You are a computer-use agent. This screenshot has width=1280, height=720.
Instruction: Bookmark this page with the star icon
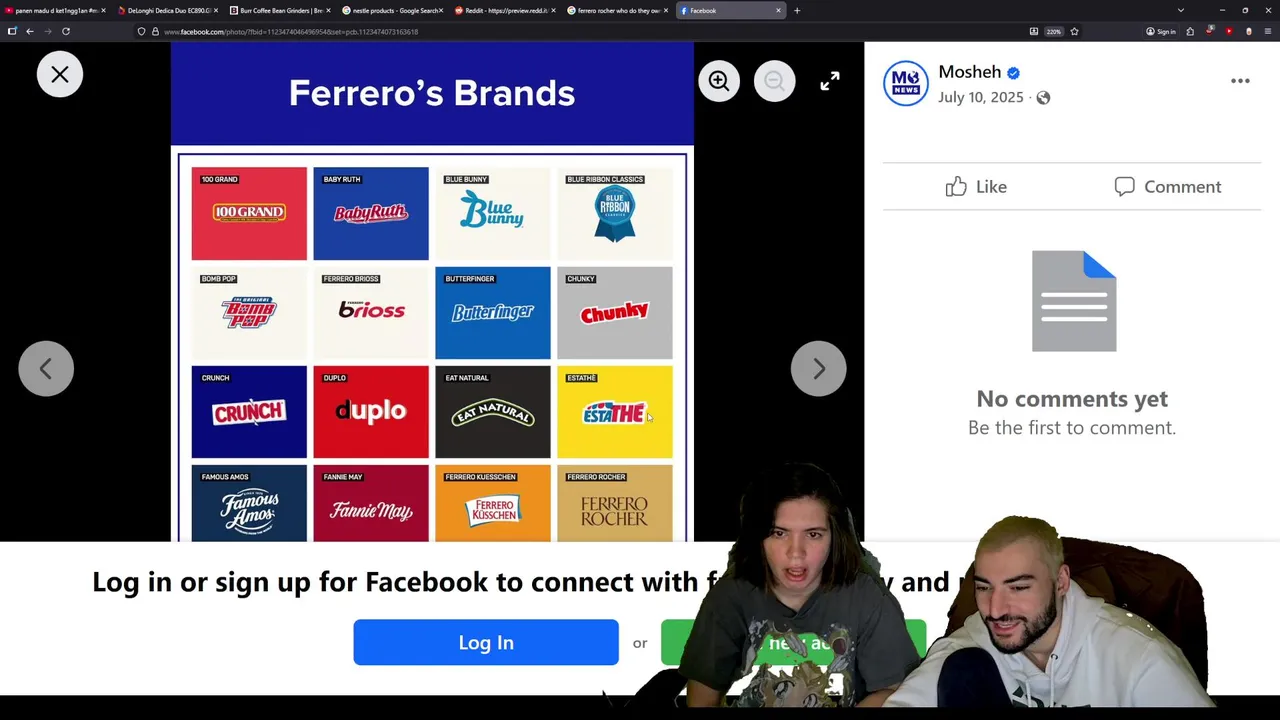(x=1074, y=31)
